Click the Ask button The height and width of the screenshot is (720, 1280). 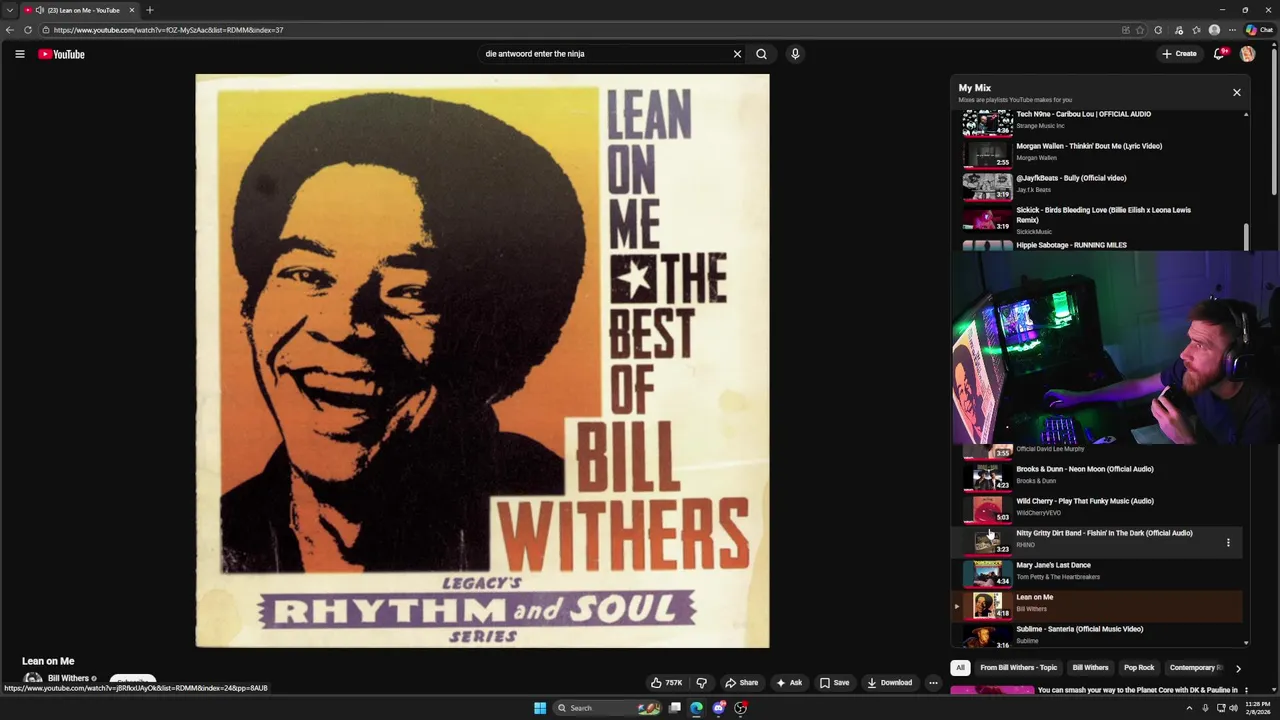coord(789,683)
